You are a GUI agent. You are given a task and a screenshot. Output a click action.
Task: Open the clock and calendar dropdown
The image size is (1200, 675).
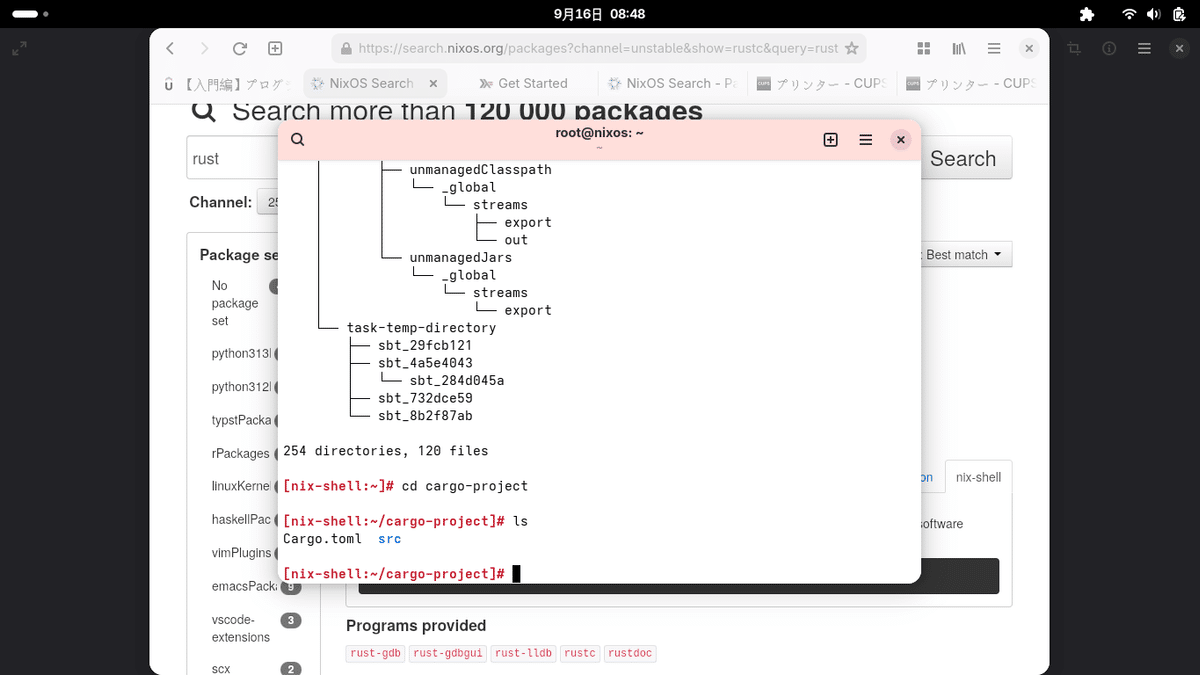pyautogui.click(x=599, y=13)
